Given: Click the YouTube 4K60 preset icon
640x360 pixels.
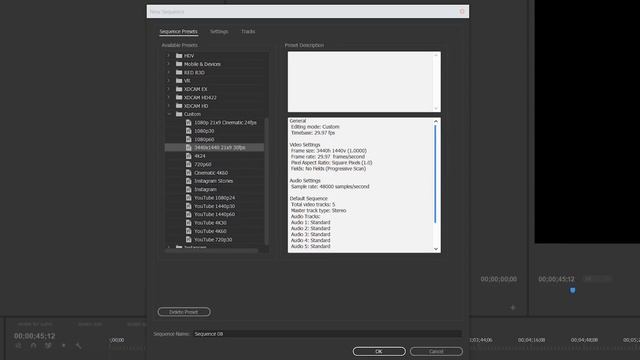Looking at the screenshot, I should [189, 231].
